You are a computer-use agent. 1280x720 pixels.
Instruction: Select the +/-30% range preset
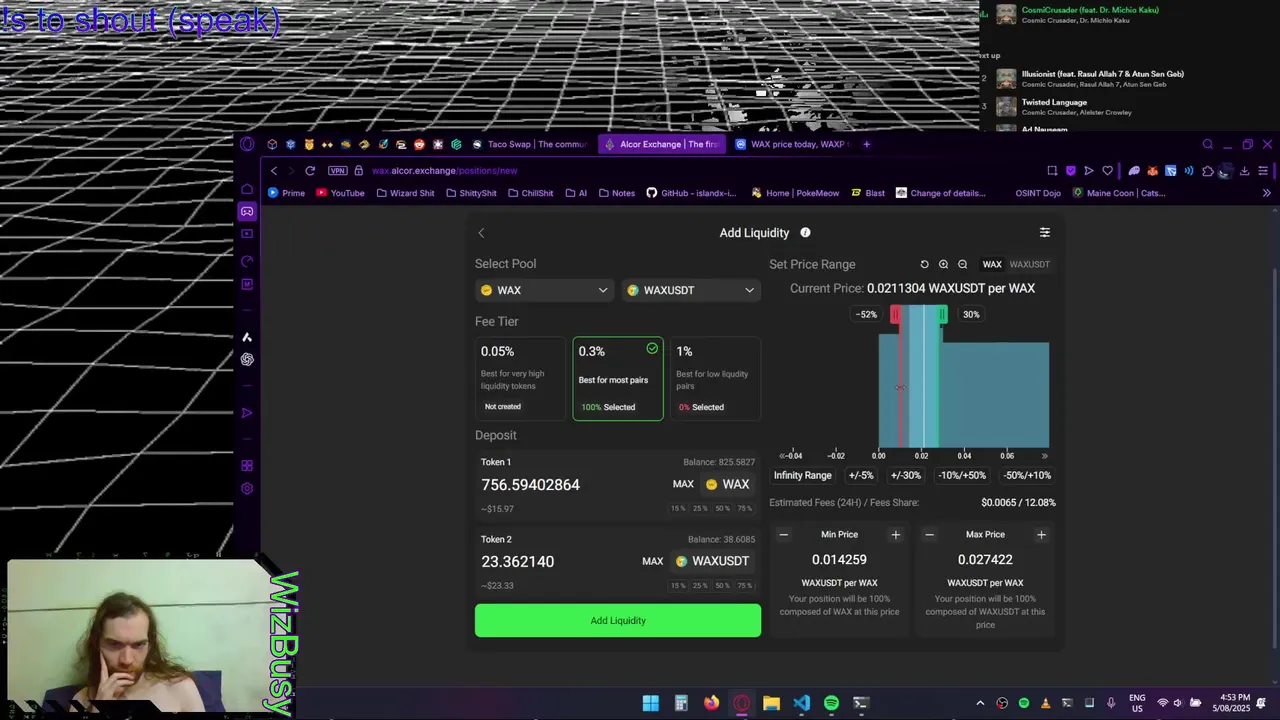[906, 475]
